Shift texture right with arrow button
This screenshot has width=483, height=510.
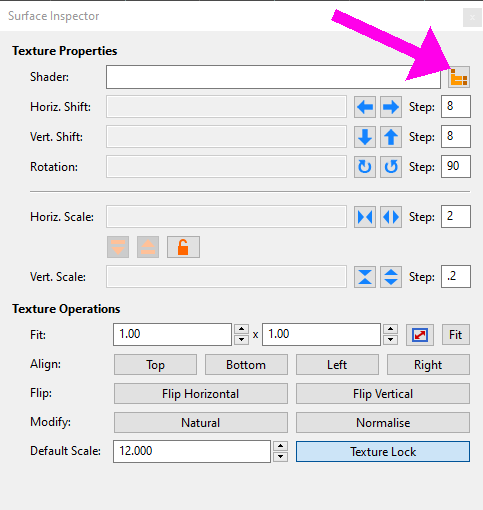[391, 107]
